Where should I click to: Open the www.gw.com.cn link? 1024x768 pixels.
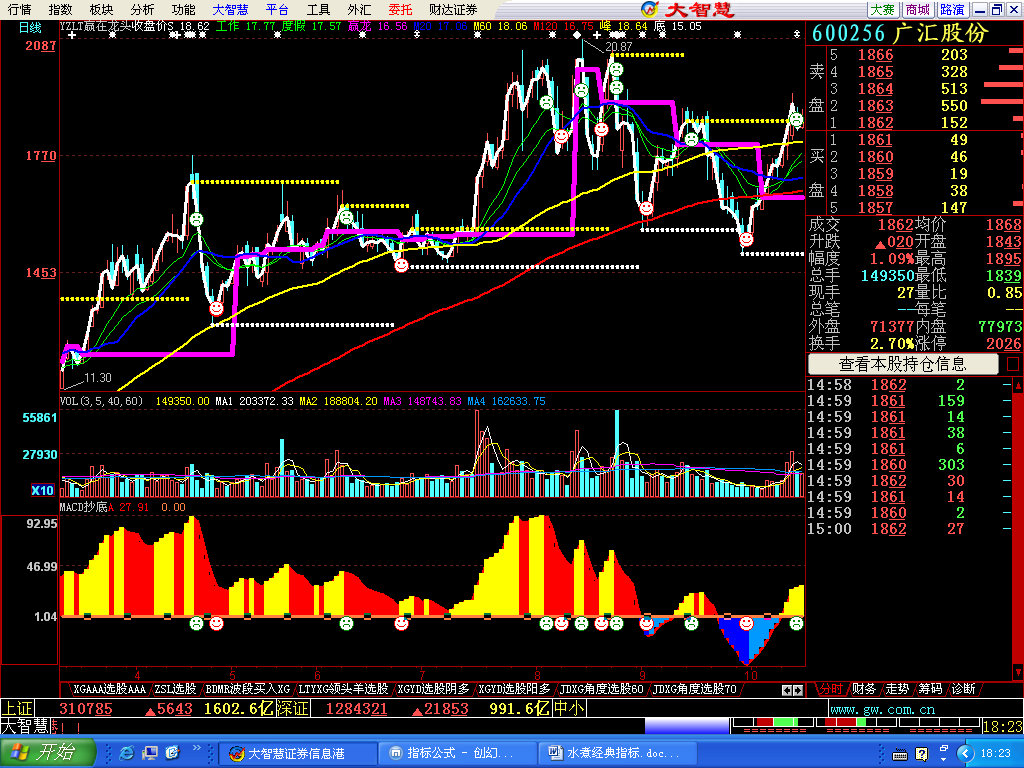pyautogui.click(x=882, y=709)
